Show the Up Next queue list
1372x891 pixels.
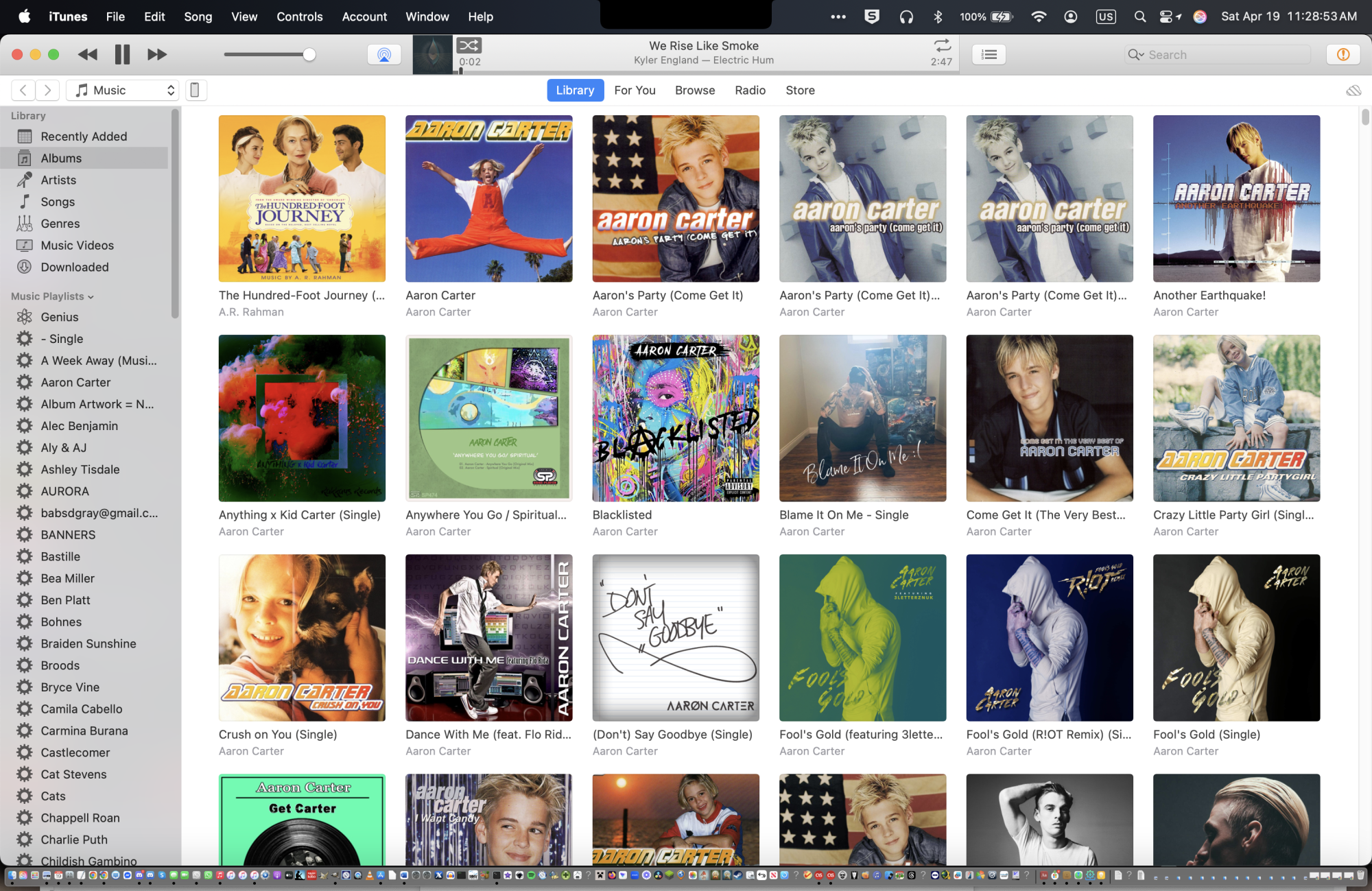point(989,54)
